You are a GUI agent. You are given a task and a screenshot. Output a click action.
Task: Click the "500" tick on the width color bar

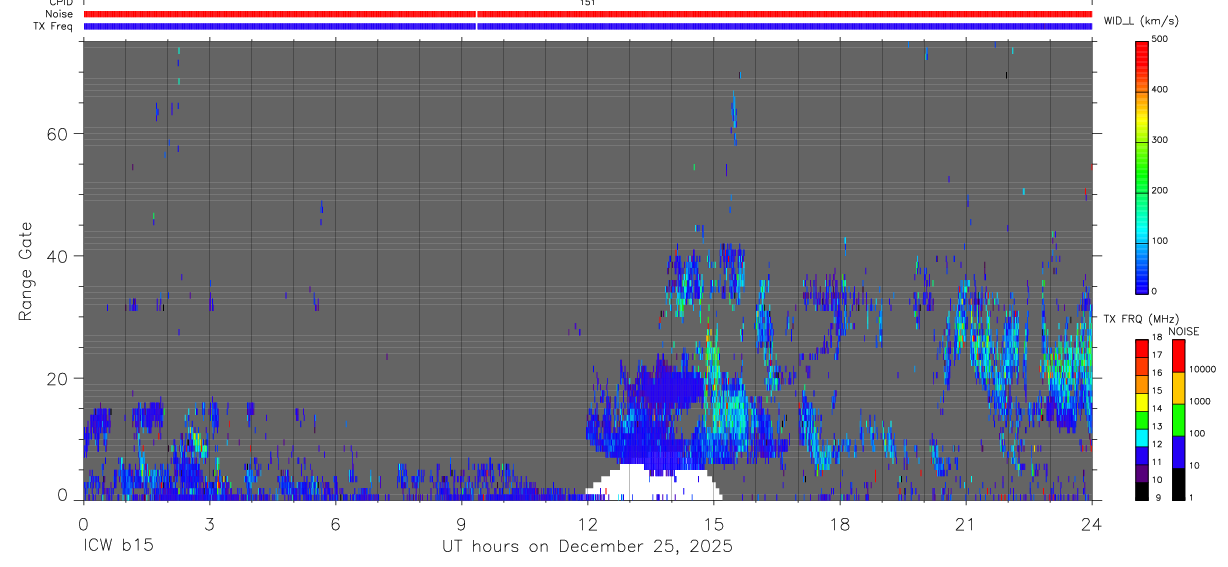pos(1160,39)
